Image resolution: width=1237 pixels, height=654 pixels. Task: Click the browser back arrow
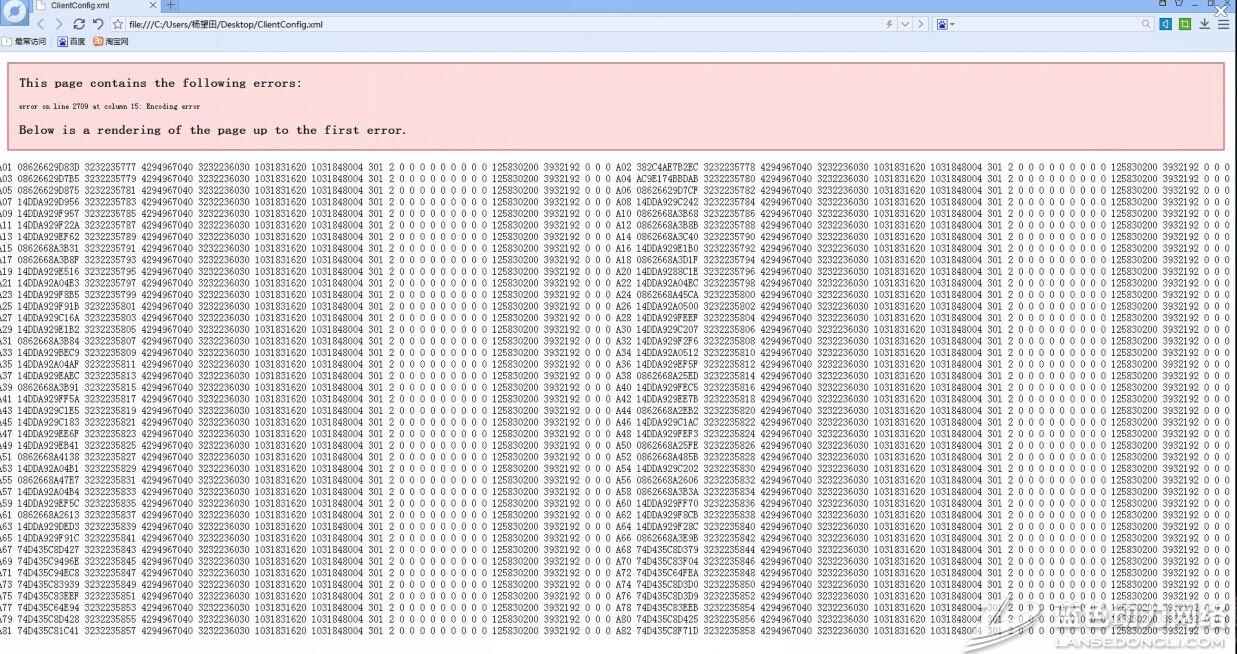(x=41, y=24)
